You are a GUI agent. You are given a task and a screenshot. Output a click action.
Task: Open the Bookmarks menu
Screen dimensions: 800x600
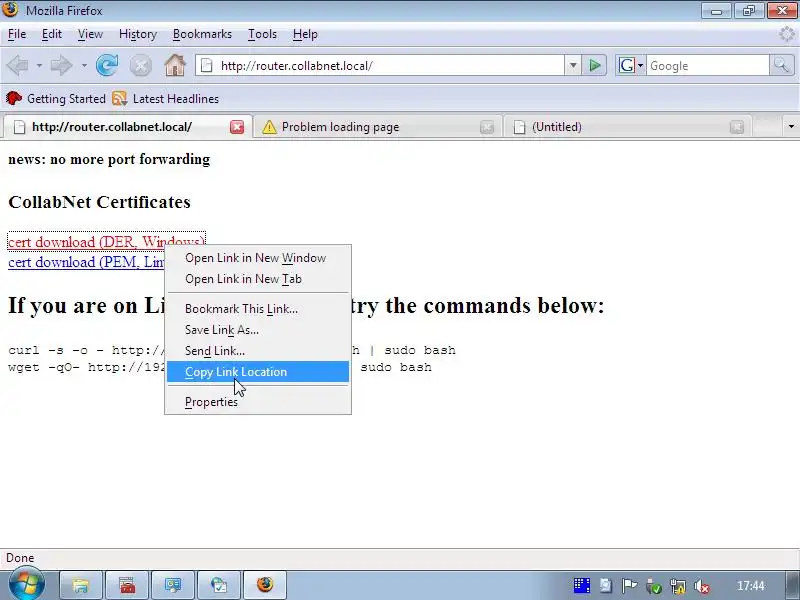coord(202,34)
